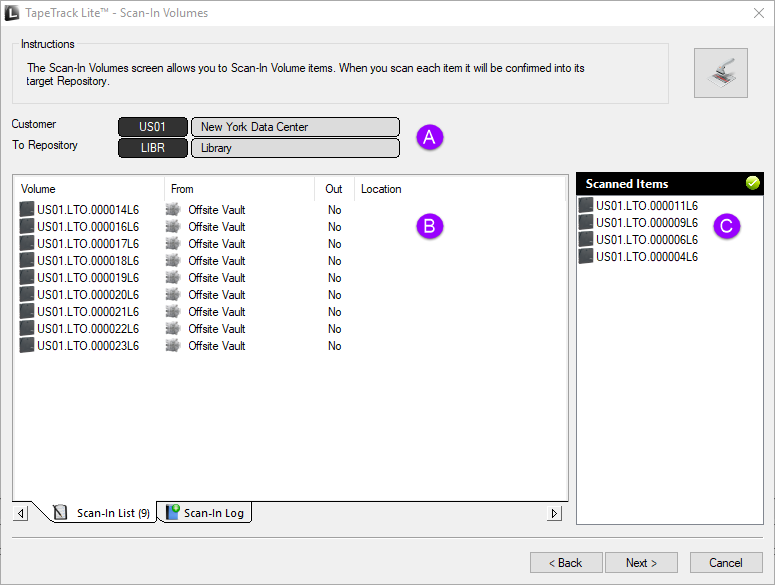The image size is (775, 585).
Task: Click tape icon of scanned item US01.LTO.000004L6
Action: coord(586,256)
